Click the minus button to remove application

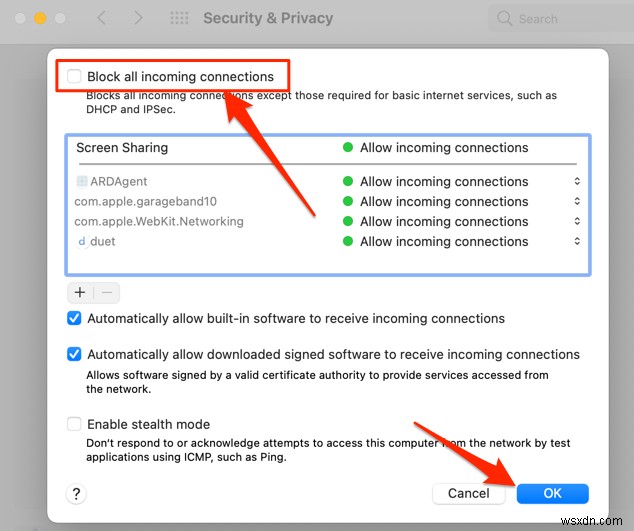click(x=107, y=293)
